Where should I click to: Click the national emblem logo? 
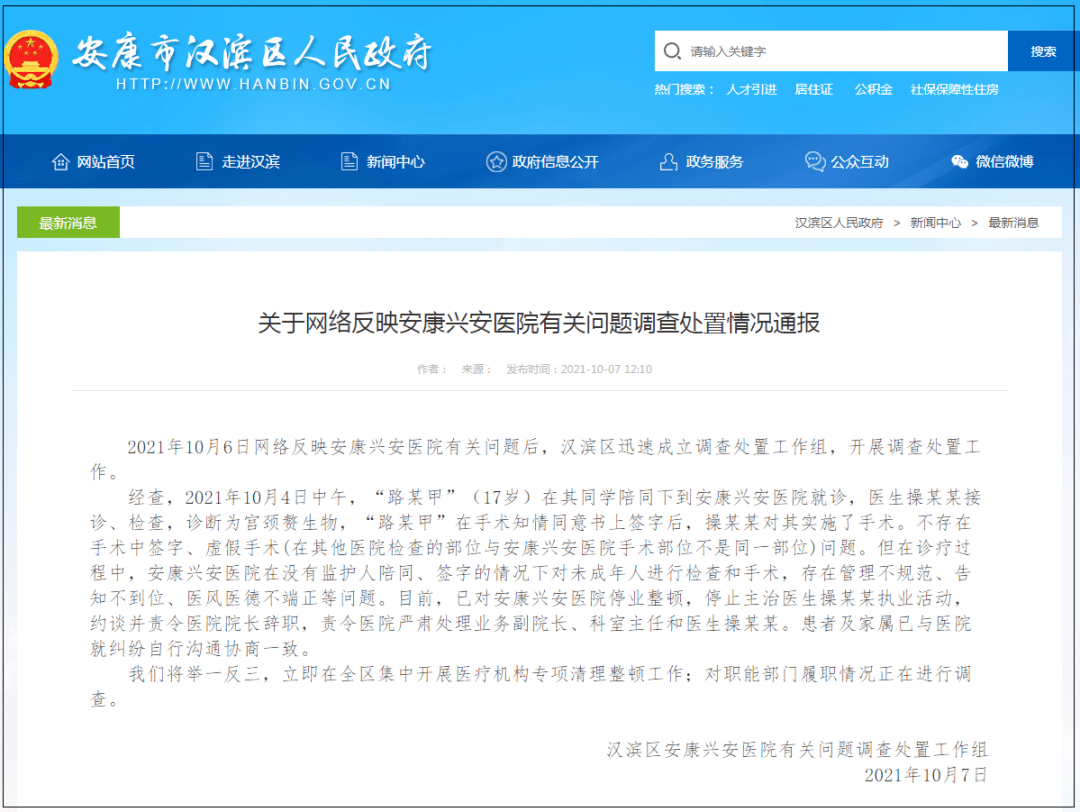tap(31, 58)
